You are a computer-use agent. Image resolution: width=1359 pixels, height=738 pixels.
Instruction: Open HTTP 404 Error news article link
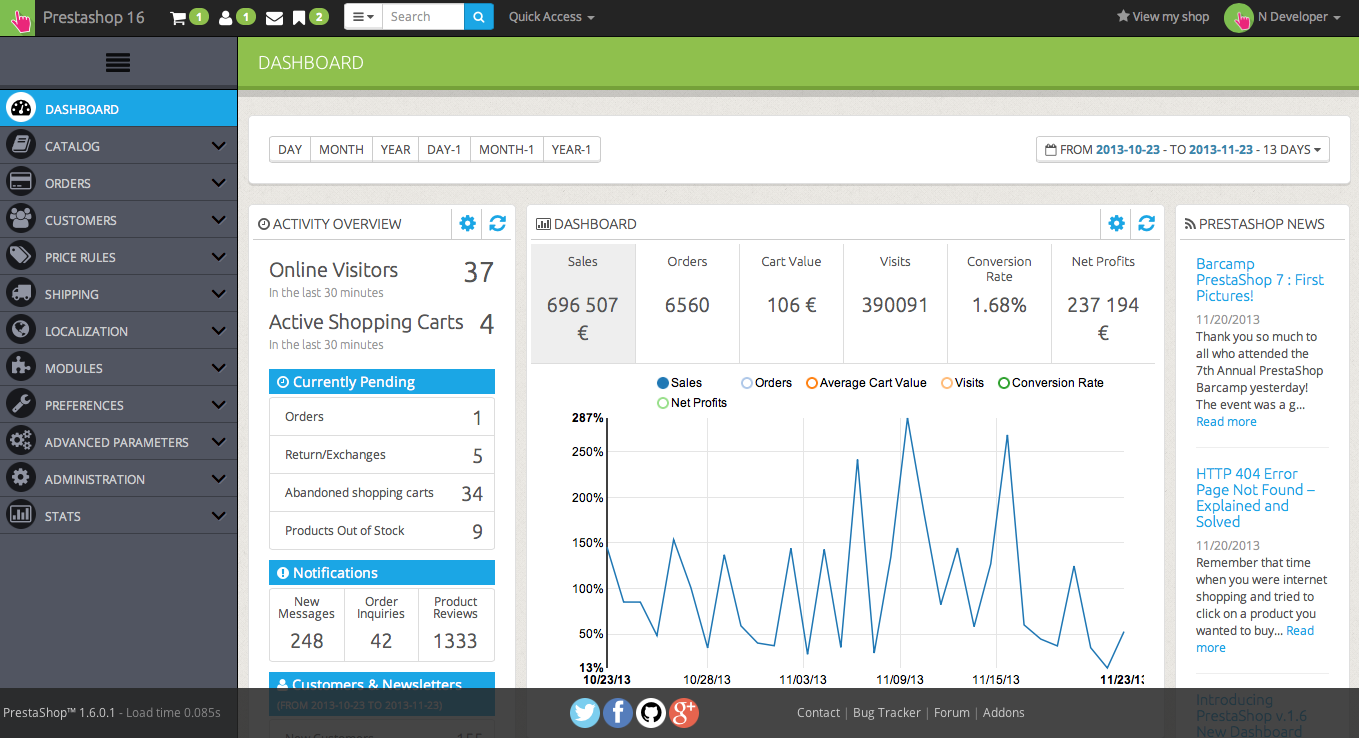[x=1255, y=498]
